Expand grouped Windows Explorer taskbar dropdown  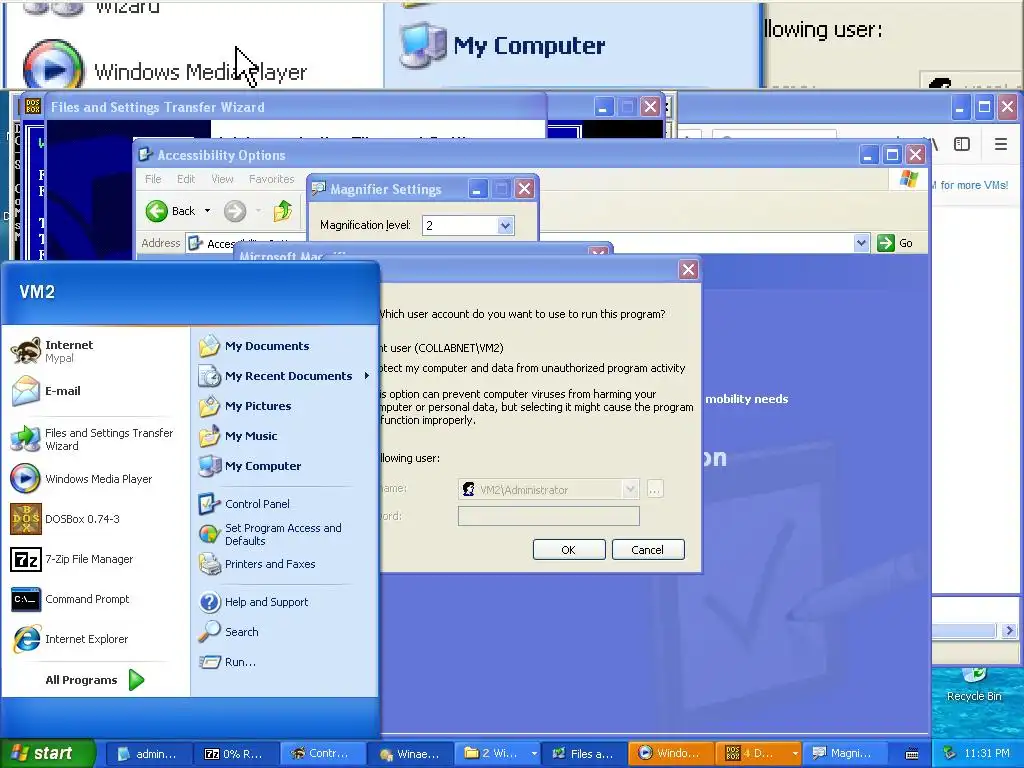tap(534, 754)
